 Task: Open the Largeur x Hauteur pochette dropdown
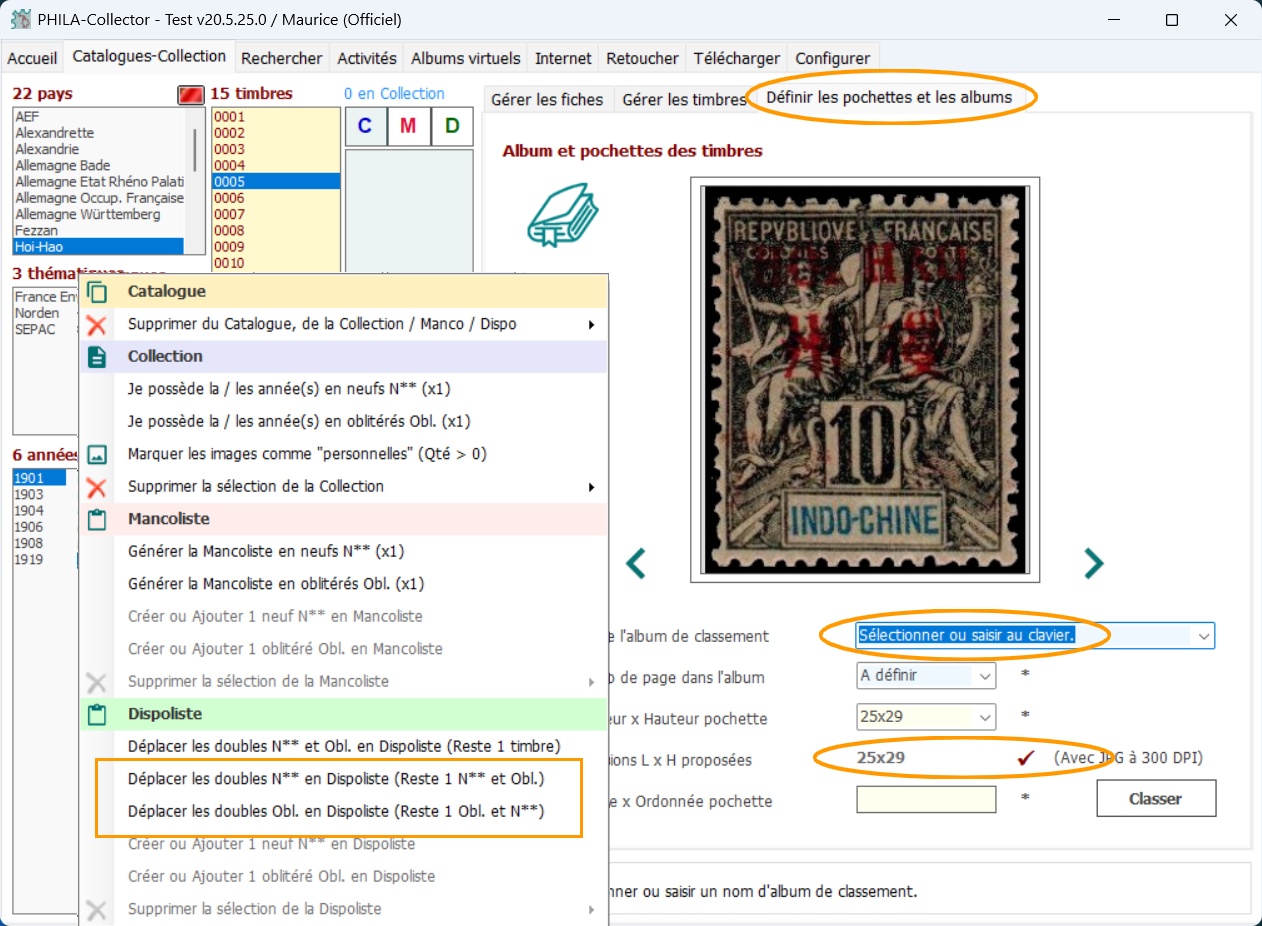(986, 717)
